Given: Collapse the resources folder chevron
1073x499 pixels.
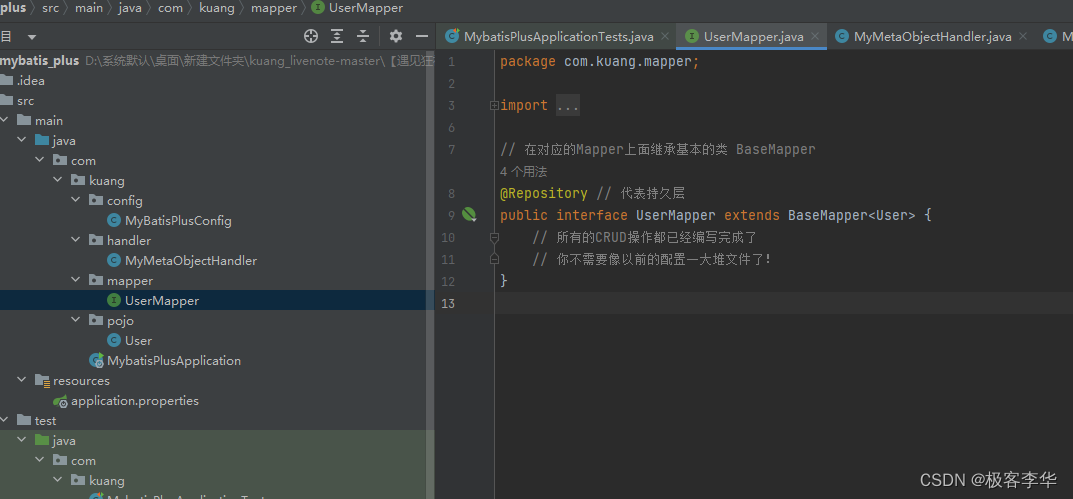Looking at the screenshot, I should pyautogui.click(x=23, y=381).
